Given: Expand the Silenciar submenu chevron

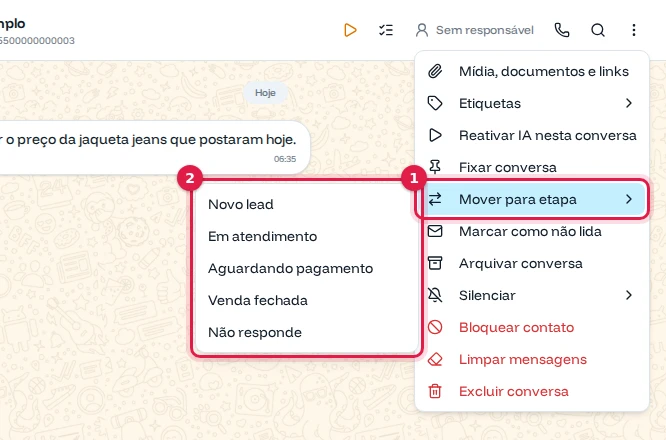Looking at the screenshot, I should (x=629, y=295).
